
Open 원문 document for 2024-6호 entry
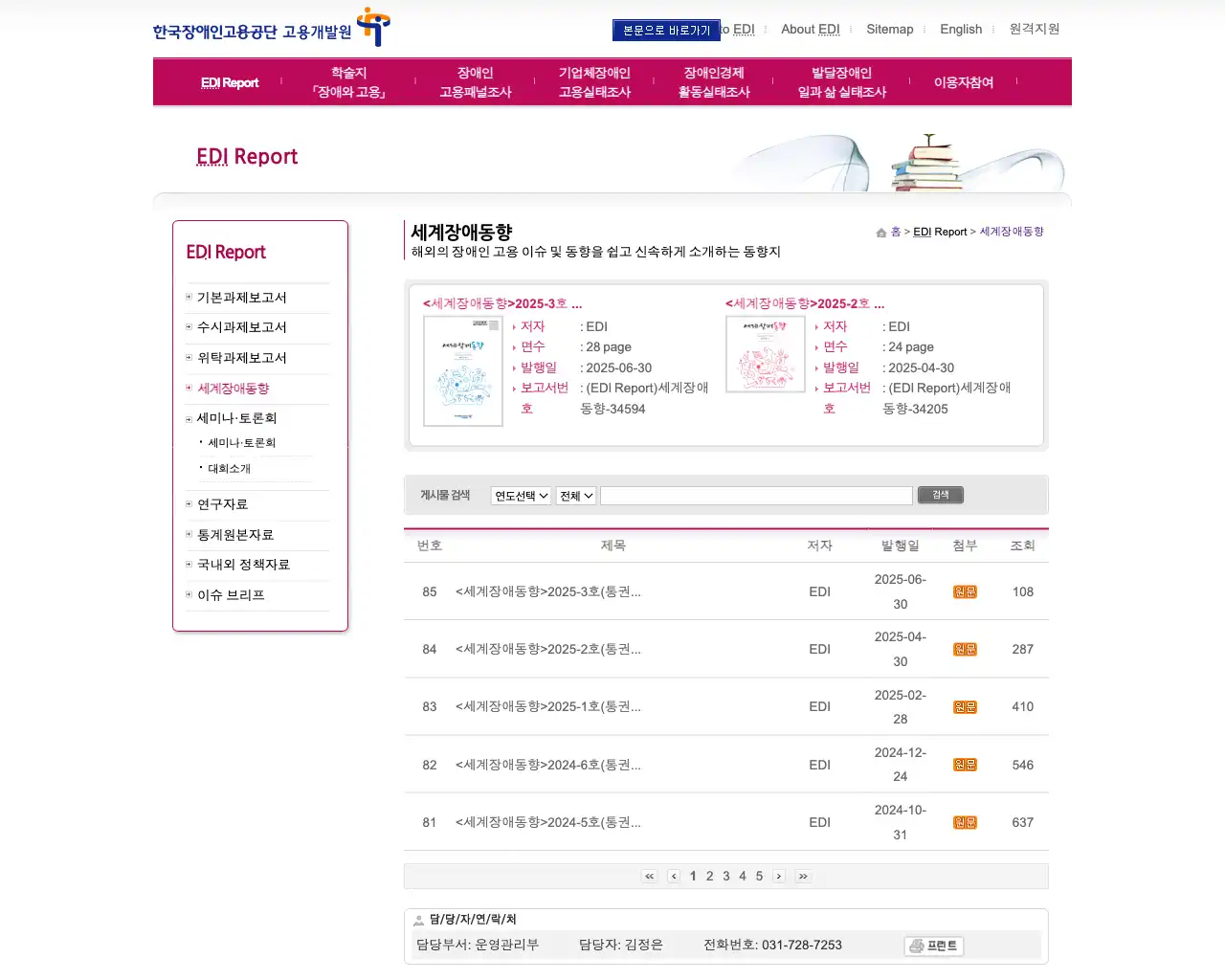pyautogui.click(x=965, y=765)
